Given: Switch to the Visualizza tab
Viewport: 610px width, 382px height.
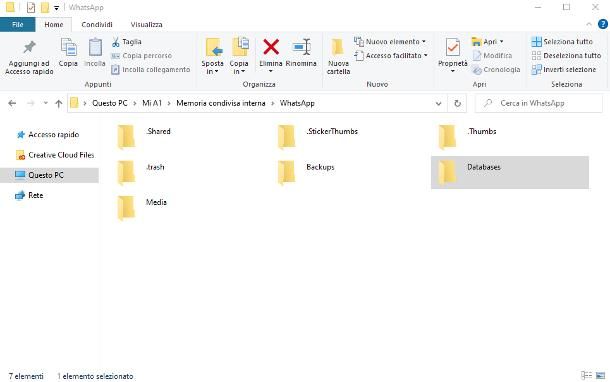Looking at the screenshot, I should coord(146,25).
